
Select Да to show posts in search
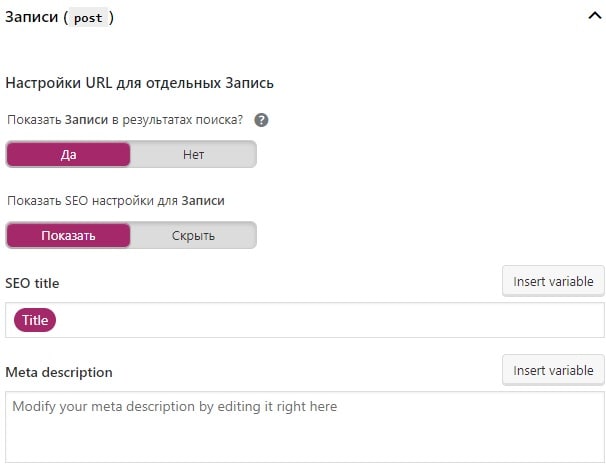pyautogui.click(x=68, y=155)
